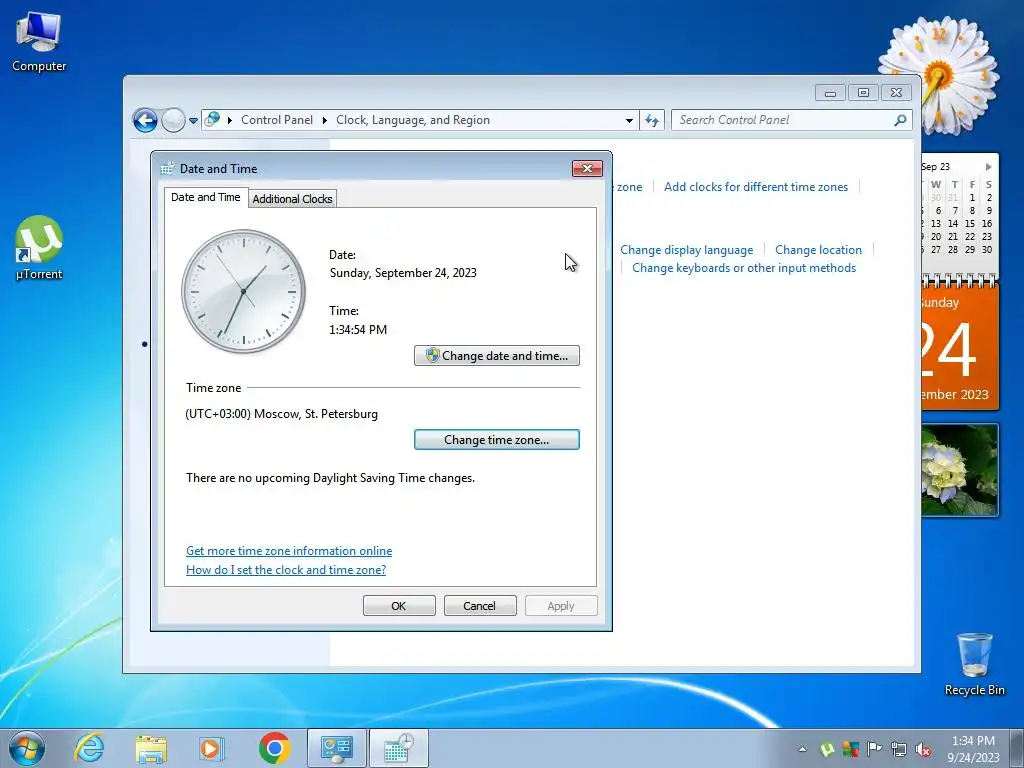Screen dimensions: 1024x768
Task: Open the network tray icon
Action: [899, 749]
